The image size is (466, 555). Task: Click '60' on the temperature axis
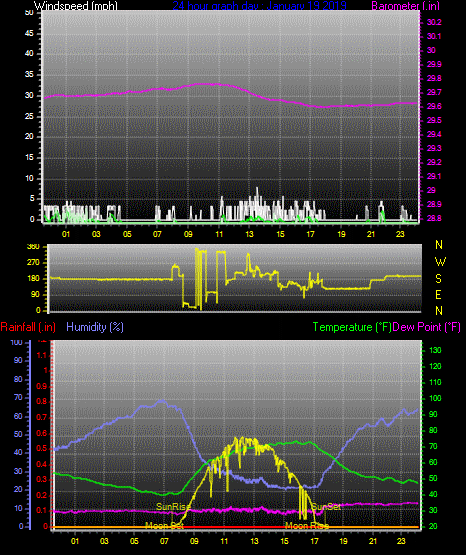[x=433, y=462]
